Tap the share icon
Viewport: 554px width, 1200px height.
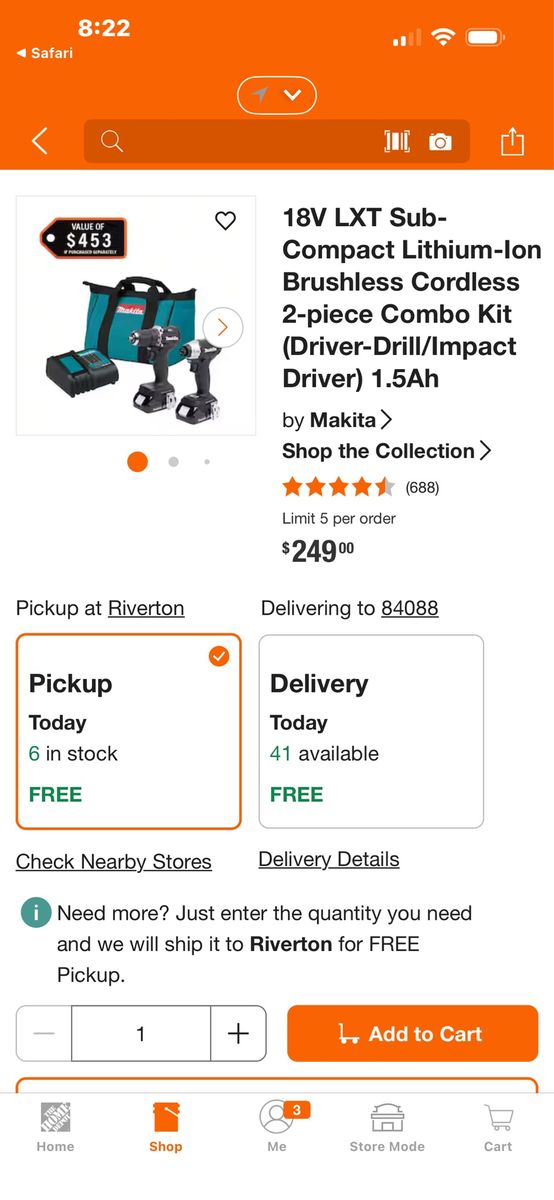click(x=512, y=141)
